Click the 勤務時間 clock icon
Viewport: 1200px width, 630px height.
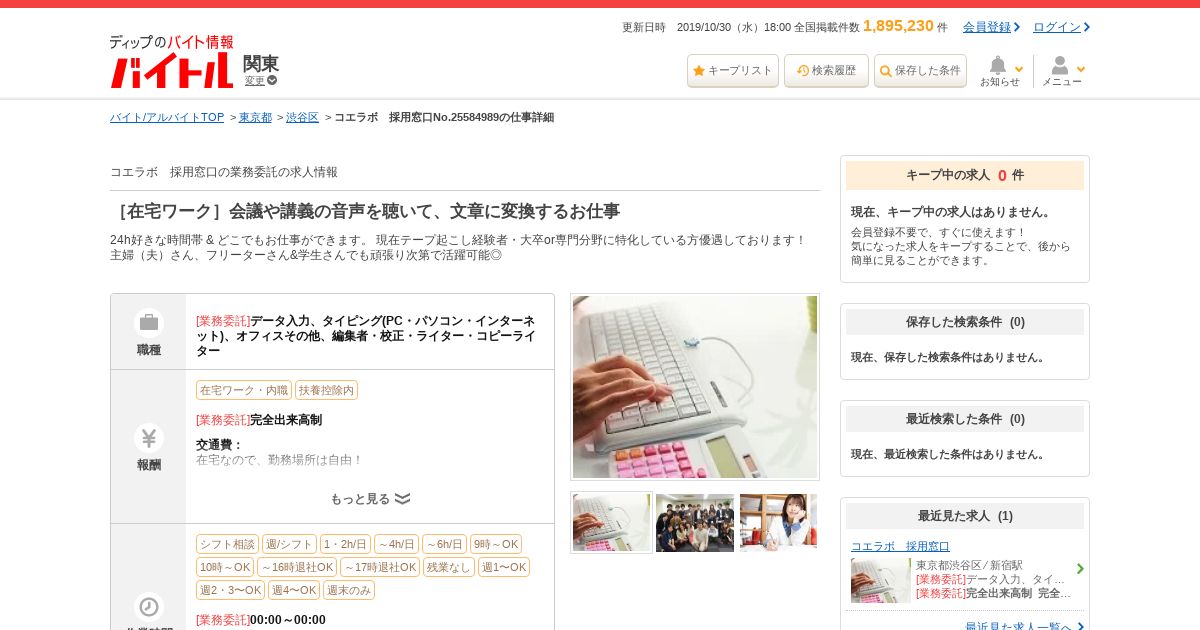149,607
